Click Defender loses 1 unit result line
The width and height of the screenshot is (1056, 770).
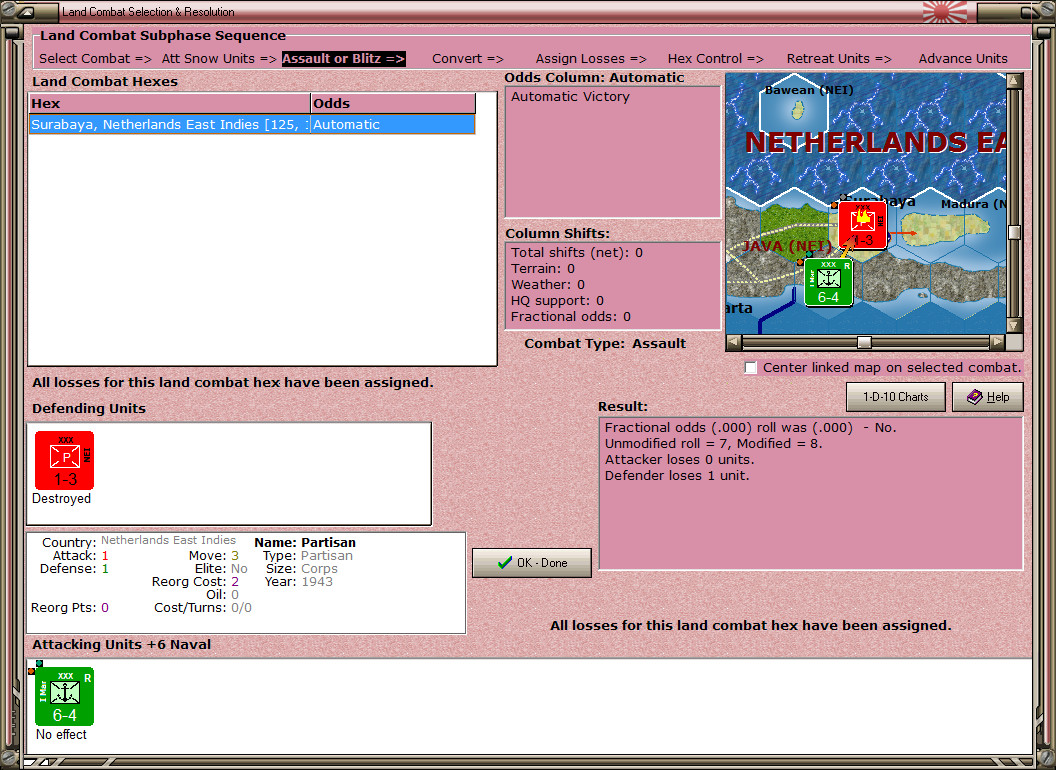677,476
